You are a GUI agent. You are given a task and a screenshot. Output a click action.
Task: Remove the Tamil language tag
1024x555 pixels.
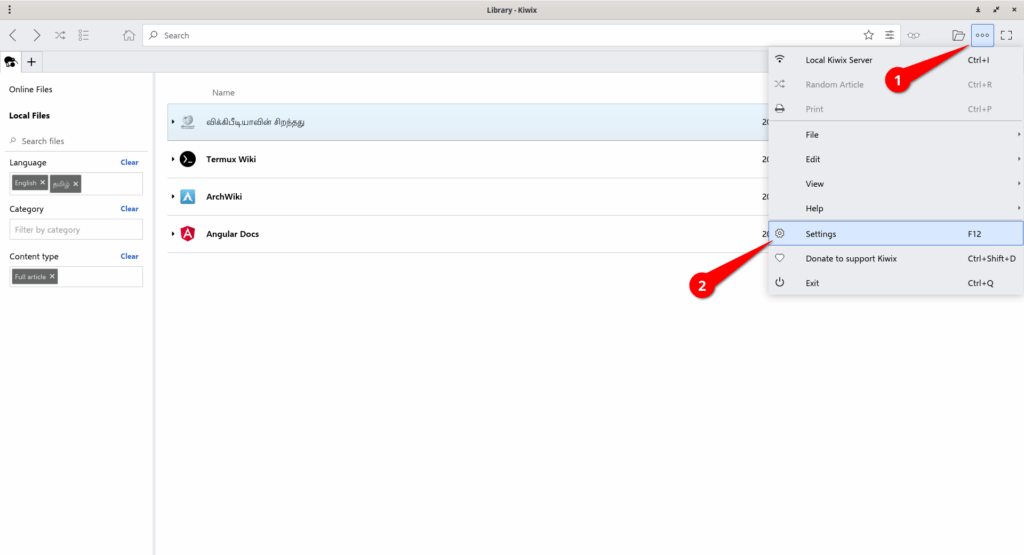coord(76,183)
